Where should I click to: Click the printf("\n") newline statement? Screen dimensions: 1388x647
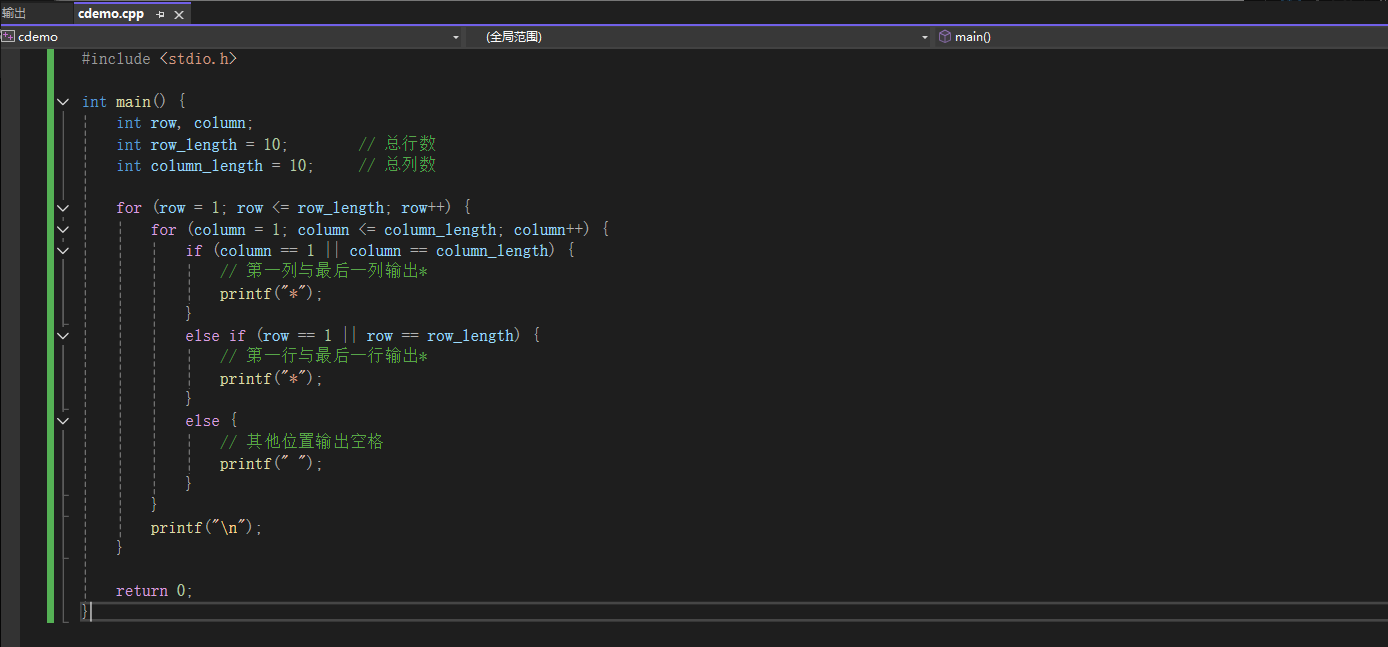click(x=206, y=527)
